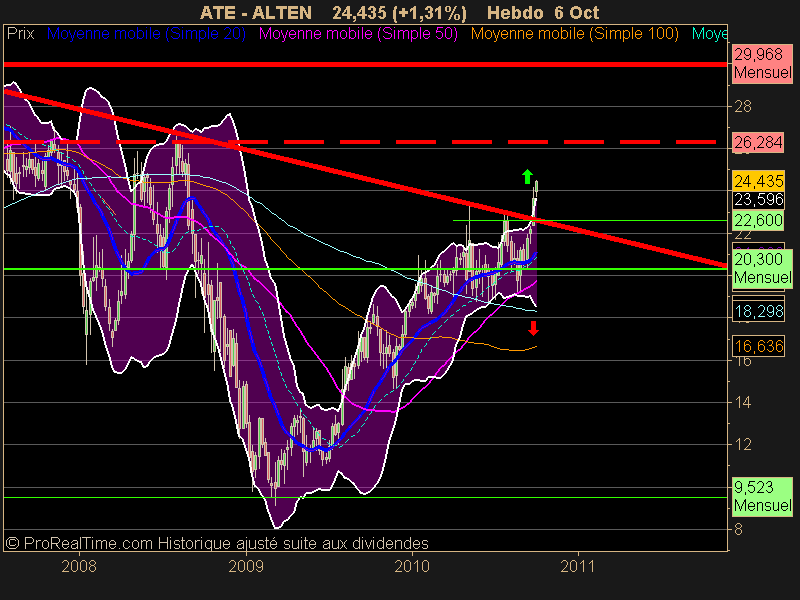The height and width of the screenshot is (600, 800).
Task: Click the current price 24,435 label
Action: pyautogui.click(x=758, y=181)
